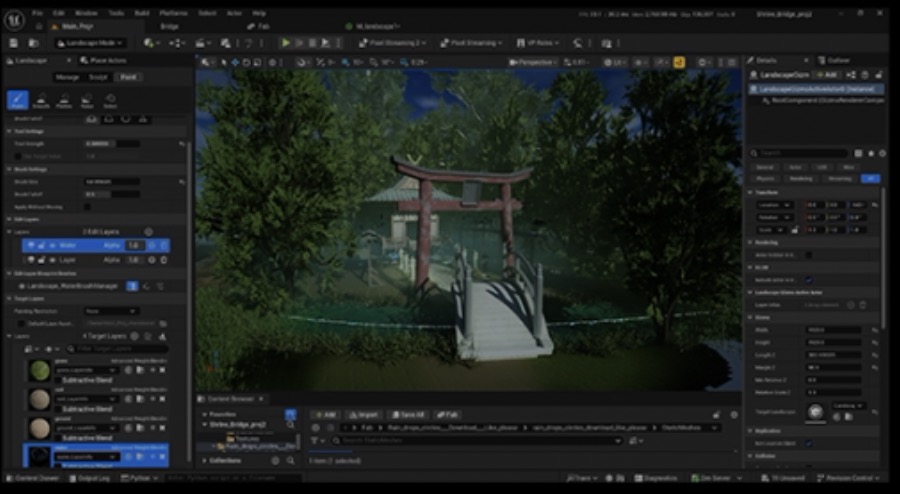
Task: Adjust the Brush Size slider
Action: [112, 182]
